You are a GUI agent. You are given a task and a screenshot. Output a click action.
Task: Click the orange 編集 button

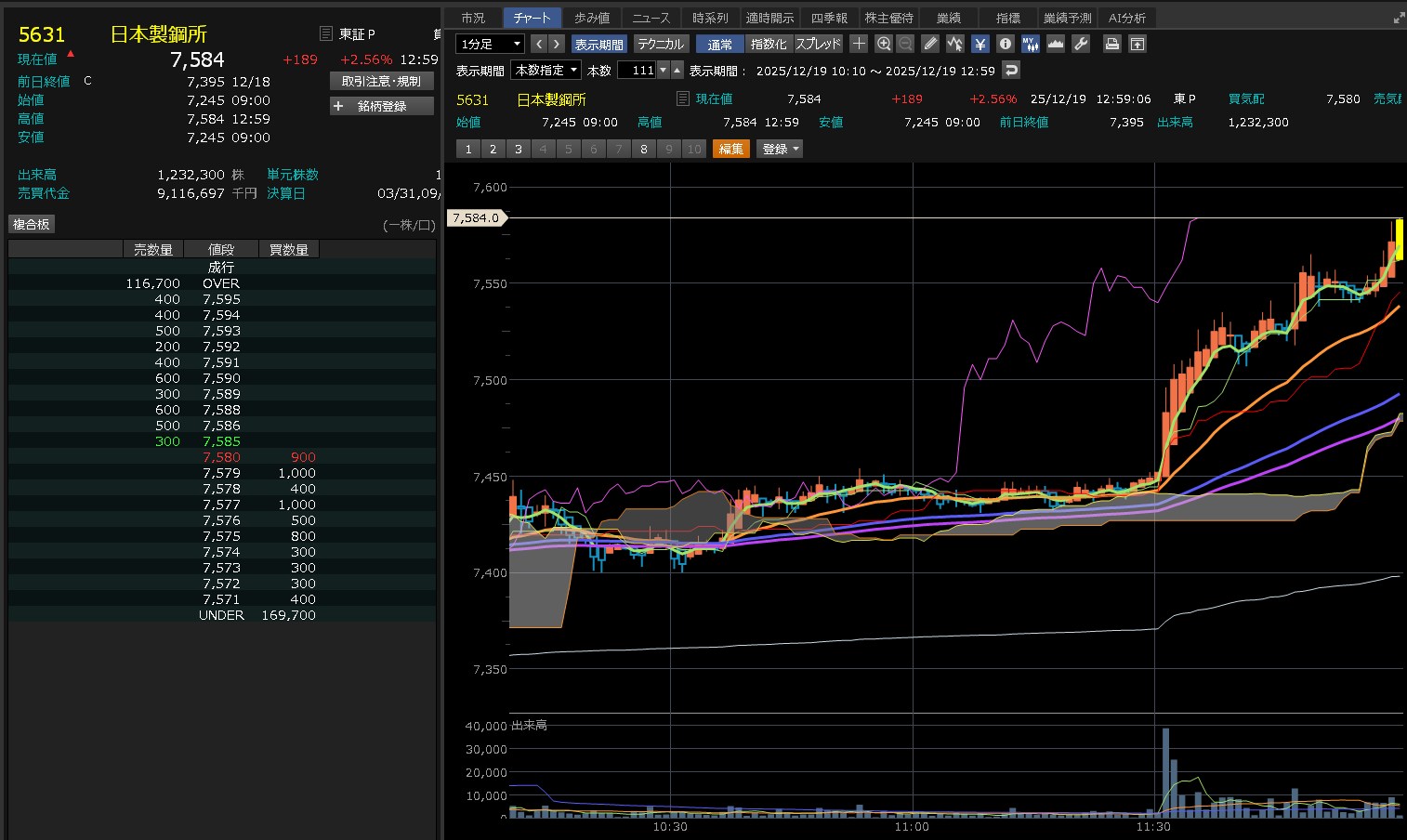[731, 149]
